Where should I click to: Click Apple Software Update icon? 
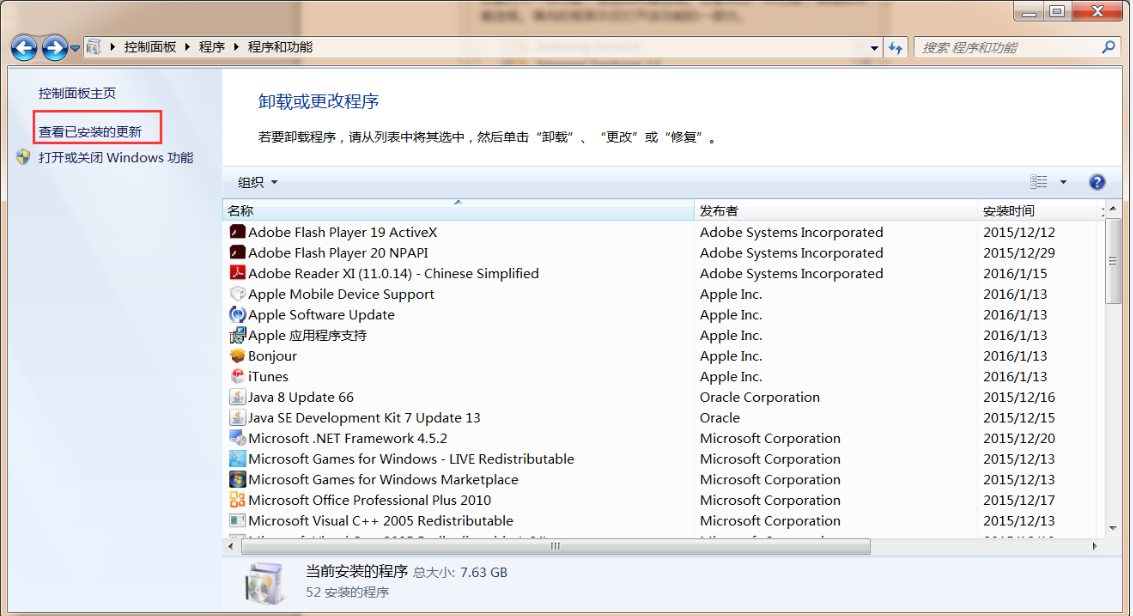point(237,314)
